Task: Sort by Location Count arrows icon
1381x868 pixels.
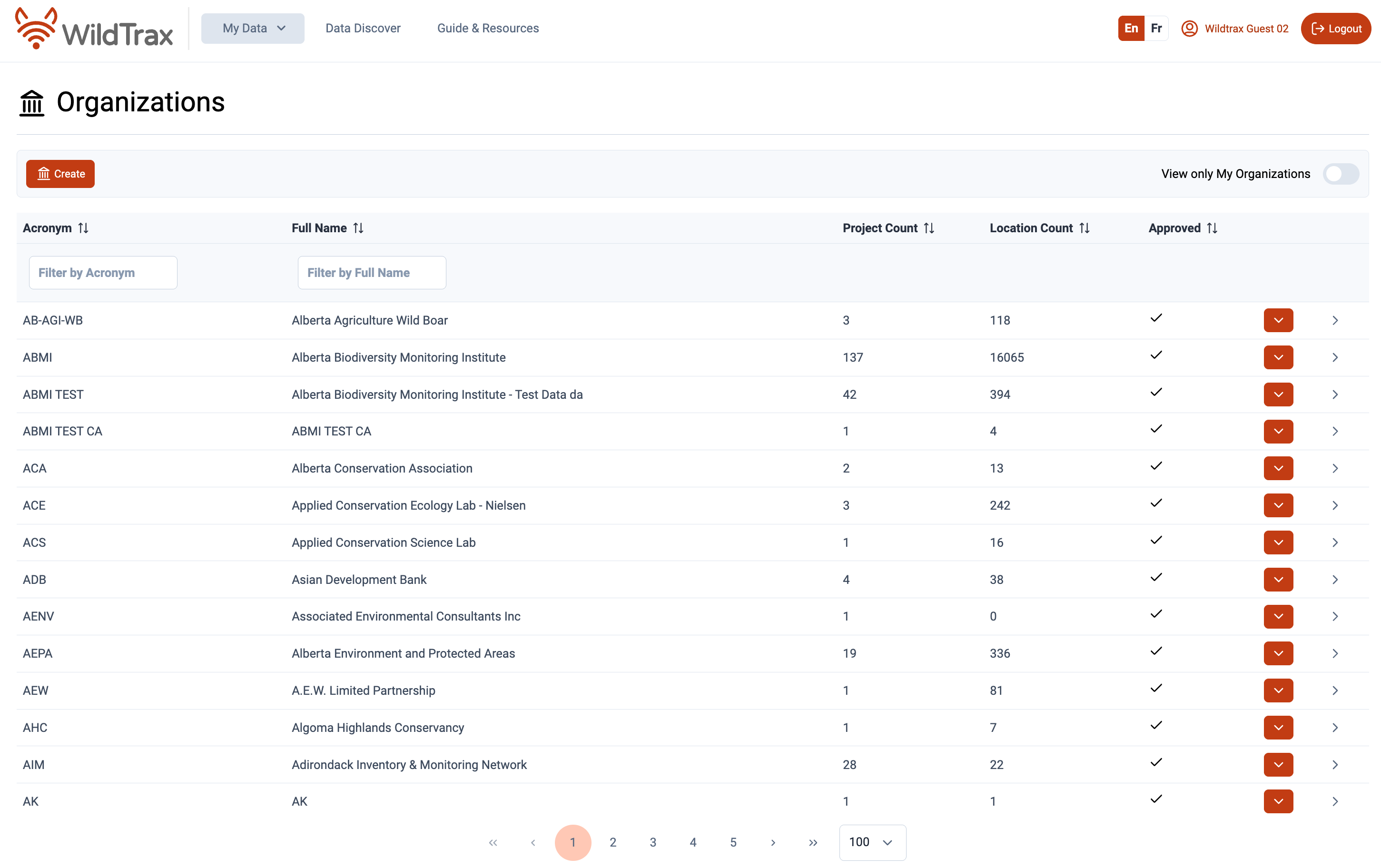Action: (1084, 228)
